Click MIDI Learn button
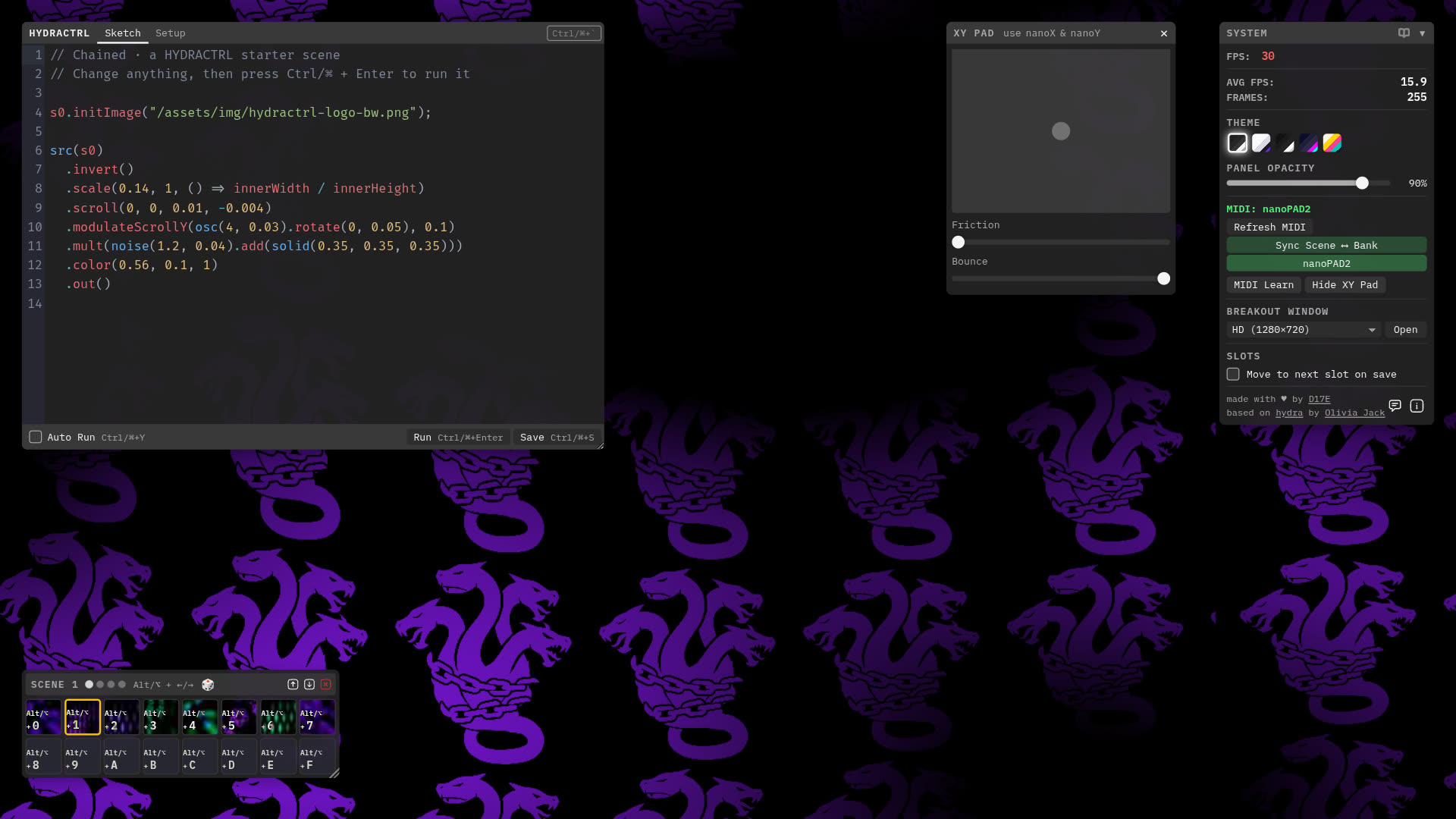 pyautogui.click(x=1263, y=285)
